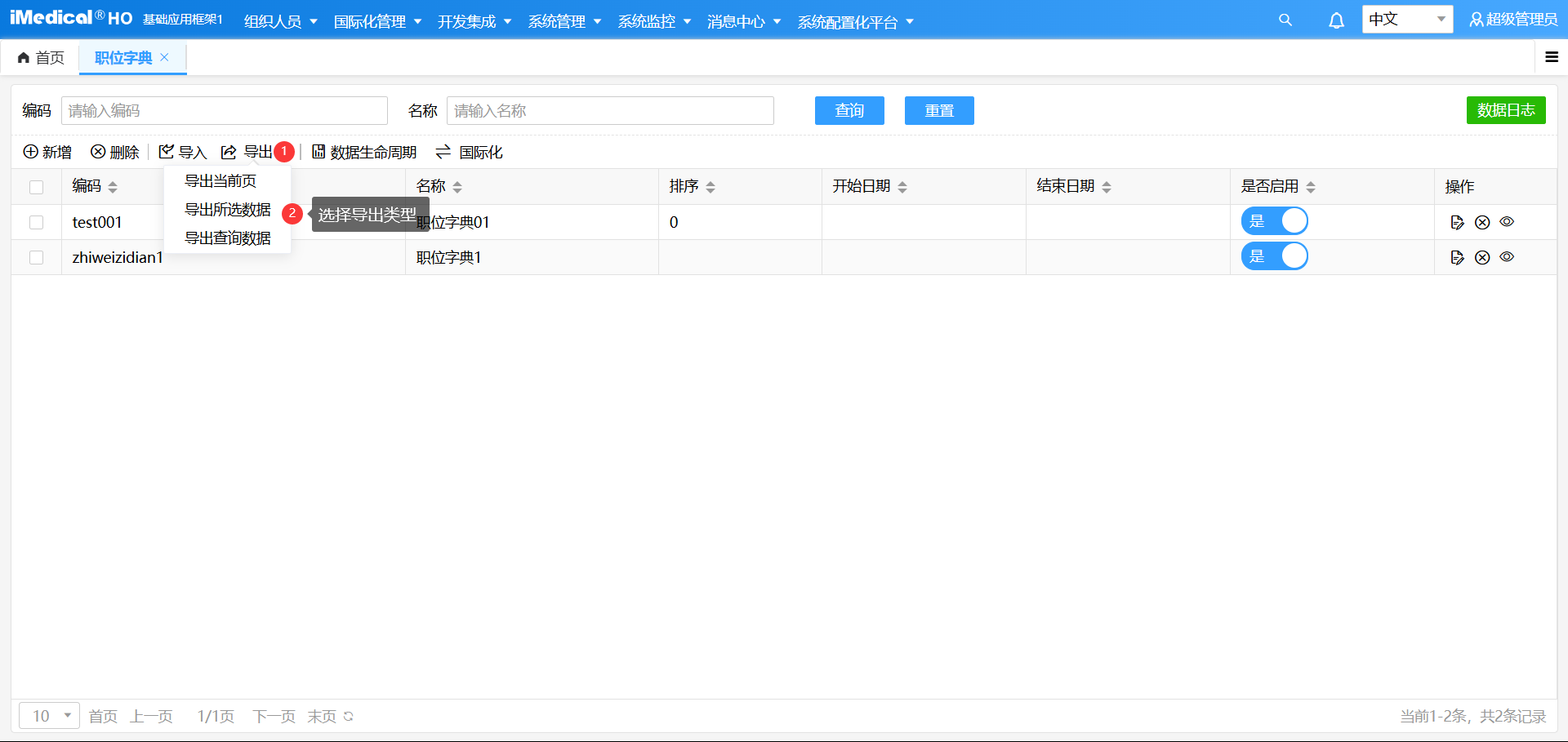Open the language selector showing 中文
The width and height of the screenshot is (1568, 742).
tap(1407, 19)
